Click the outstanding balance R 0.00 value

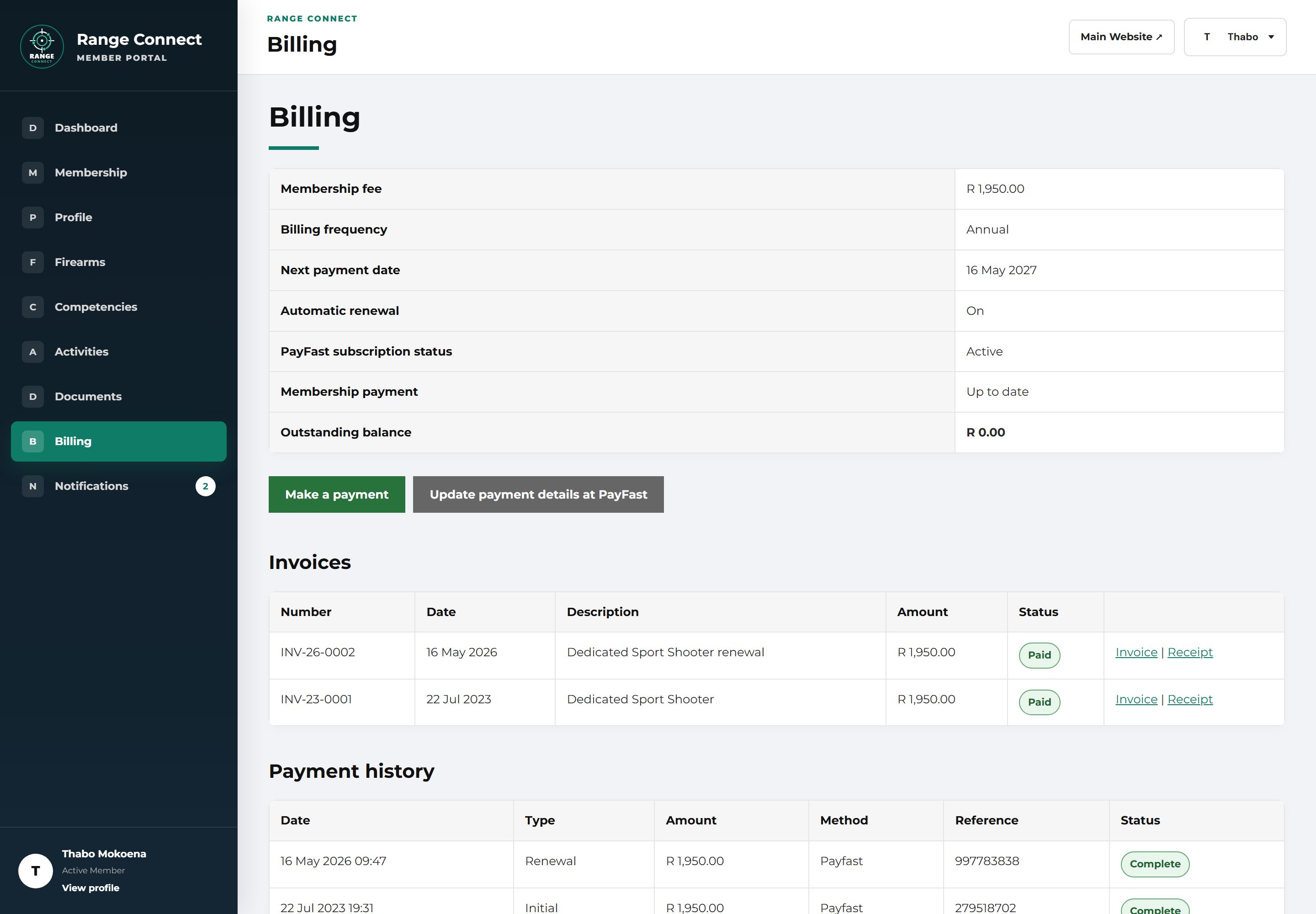(x=986, y=432)
